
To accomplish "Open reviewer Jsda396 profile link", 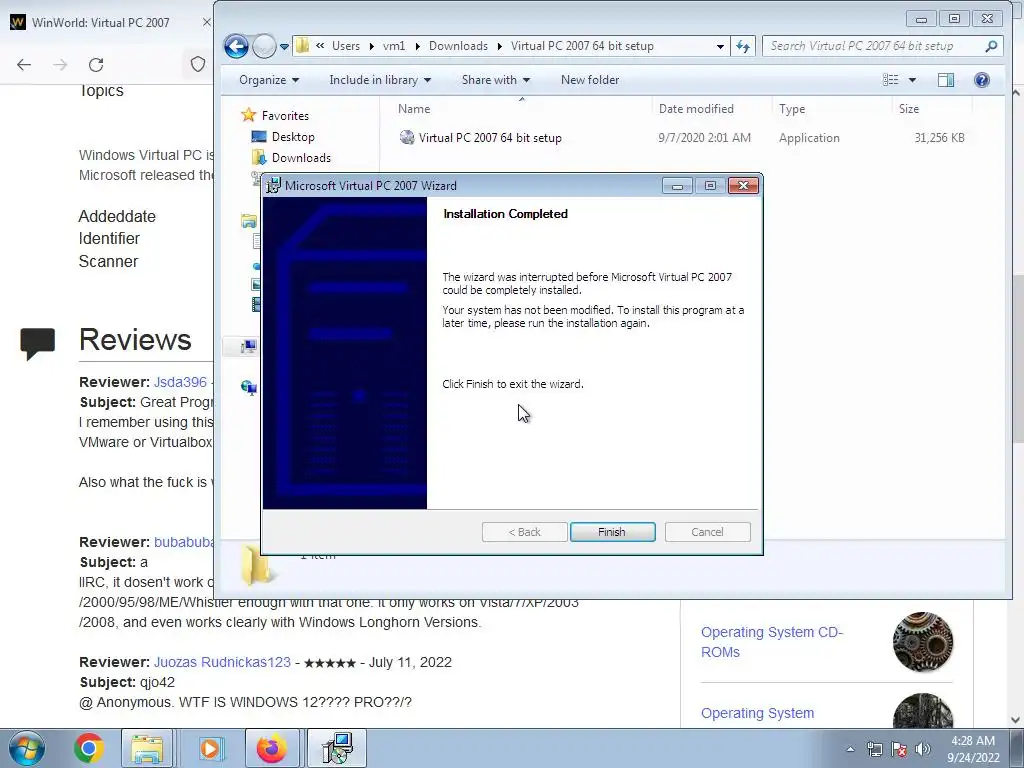I will 180,382.
